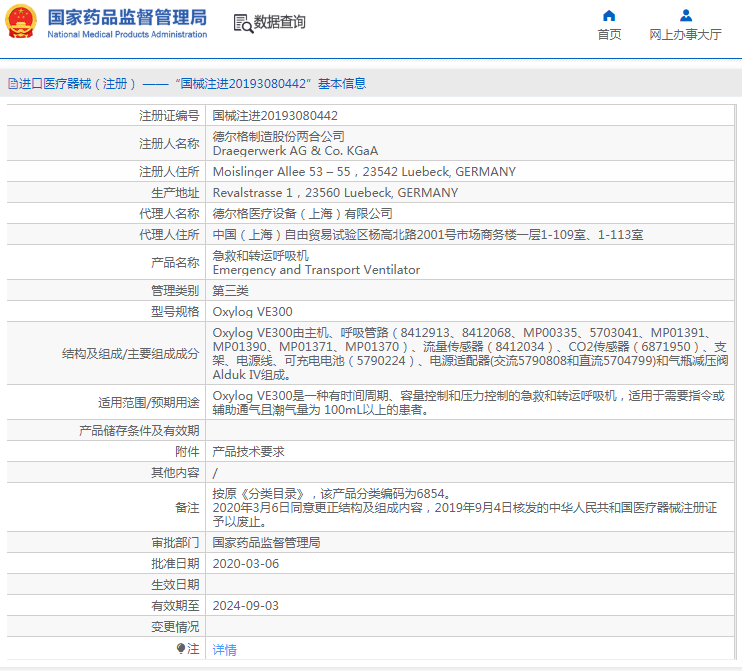Select Emergency and Transport Ventilator text
This screenshot has width=742, height=671.
tap(316, 270)
